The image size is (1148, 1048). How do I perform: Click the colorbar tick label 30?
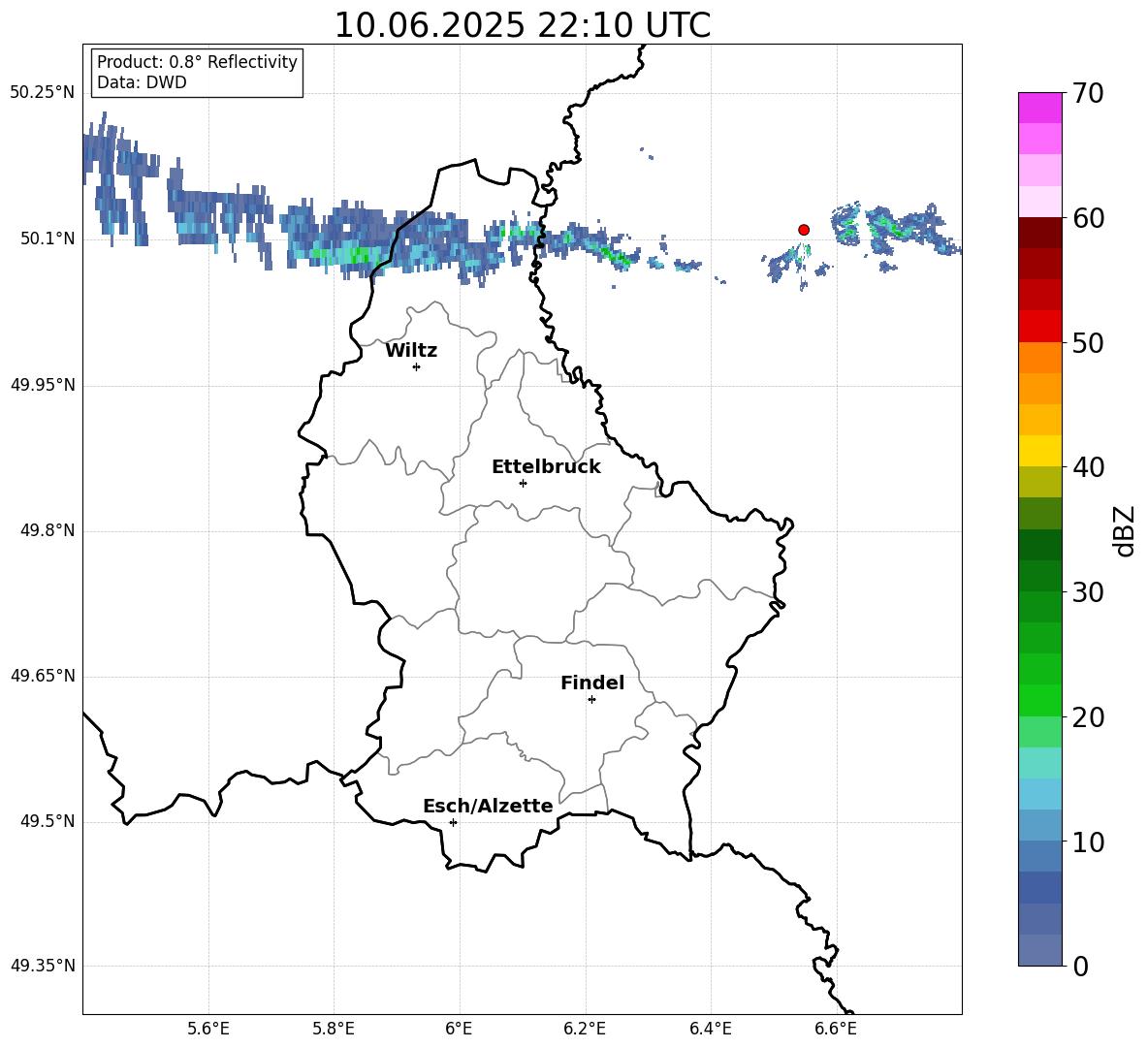(1088, 592)
